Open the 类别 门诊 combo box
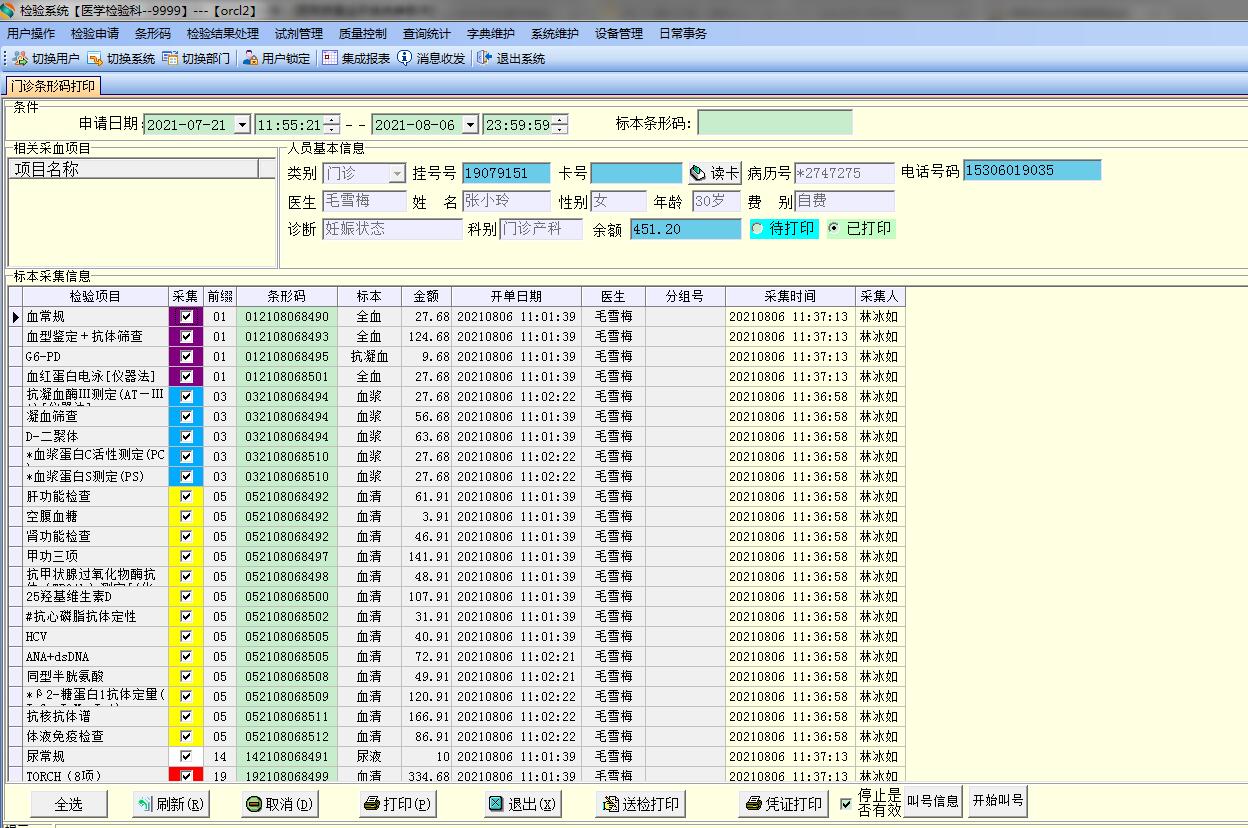1248x828 pixels. coord(397,174)
